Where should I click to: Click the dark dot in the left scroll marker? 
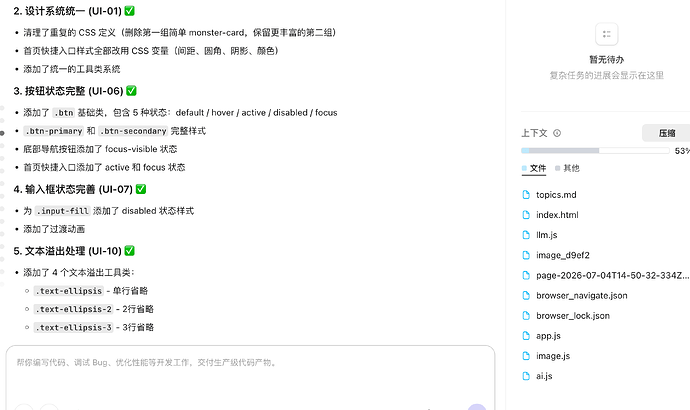click(x=2, y=133)
